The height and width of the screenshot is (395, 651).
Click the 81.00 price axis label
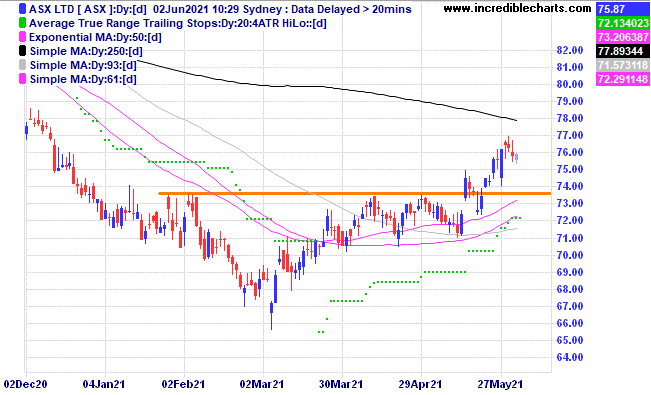click(x=570, y=67)
